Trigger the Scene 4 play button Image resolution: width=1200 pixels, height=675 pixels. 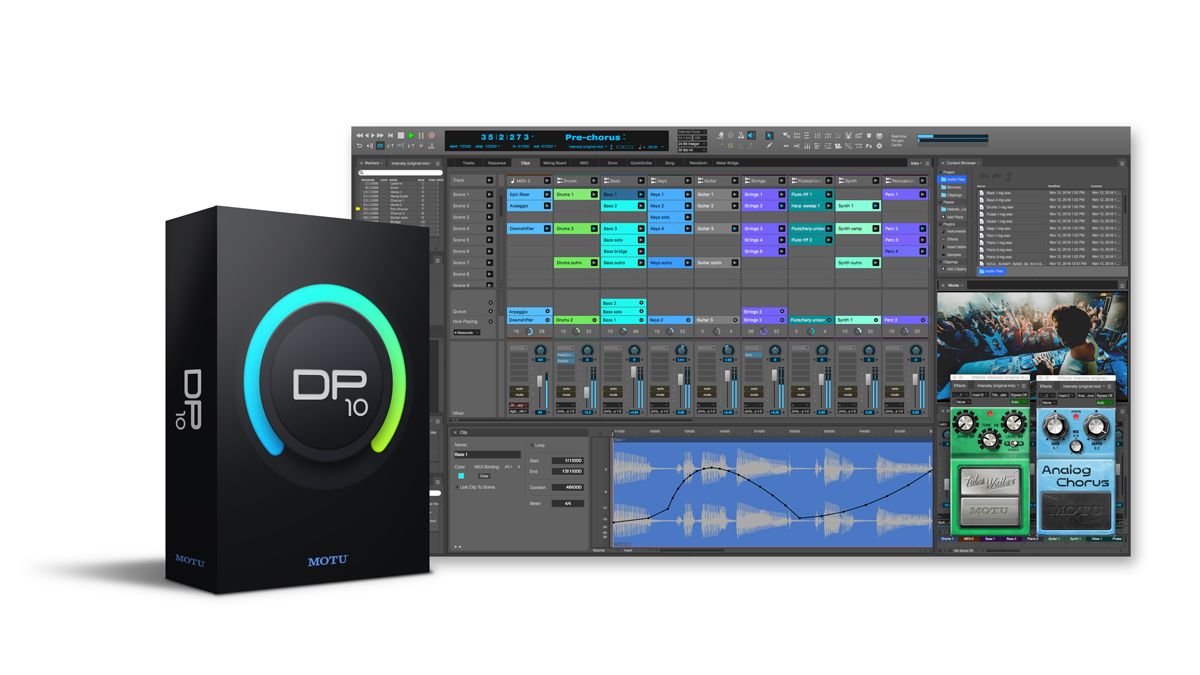pyautogui.click(x=490, y=228)
